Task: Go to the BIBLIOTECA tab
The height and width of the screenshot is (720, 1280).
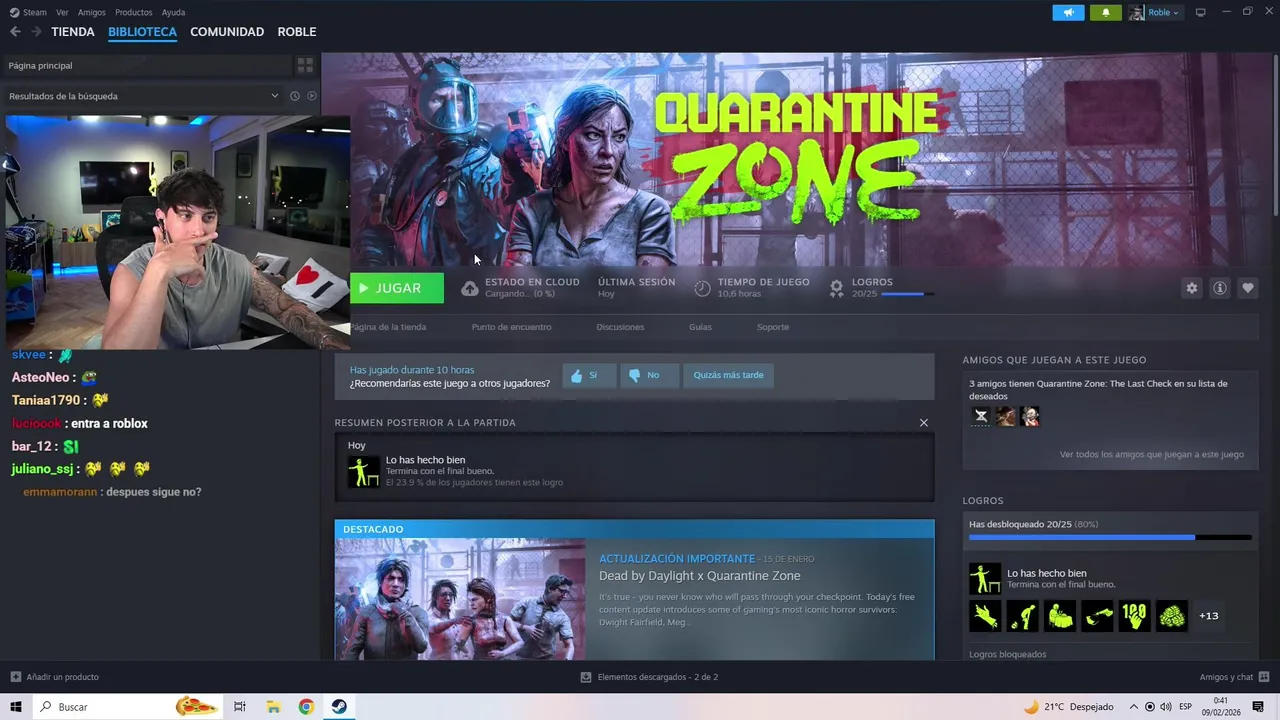Action: tap(142, 32)
